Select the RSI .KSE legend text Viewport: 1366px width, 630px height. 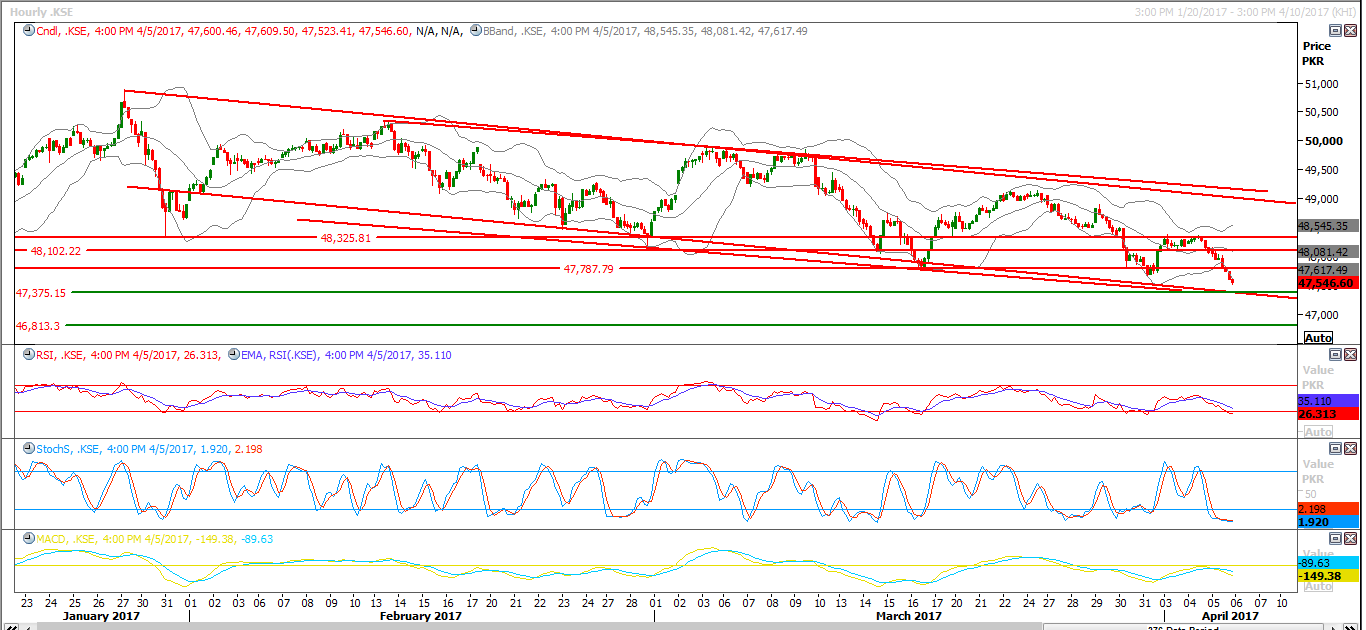pyautogui.click(x=127, y=354)
